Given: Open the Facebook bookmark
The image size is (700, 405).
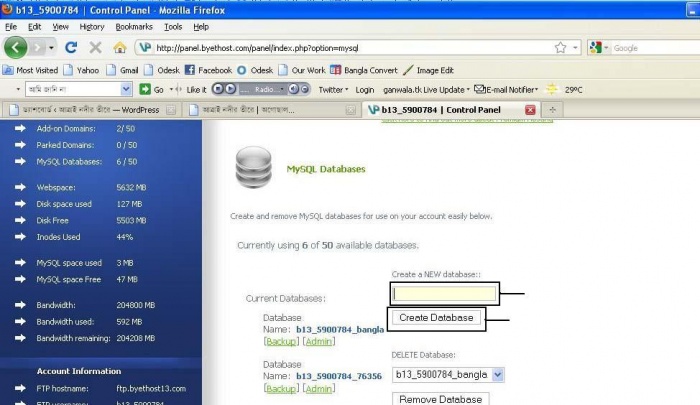Looking at the screenshot, I should 208,70.
